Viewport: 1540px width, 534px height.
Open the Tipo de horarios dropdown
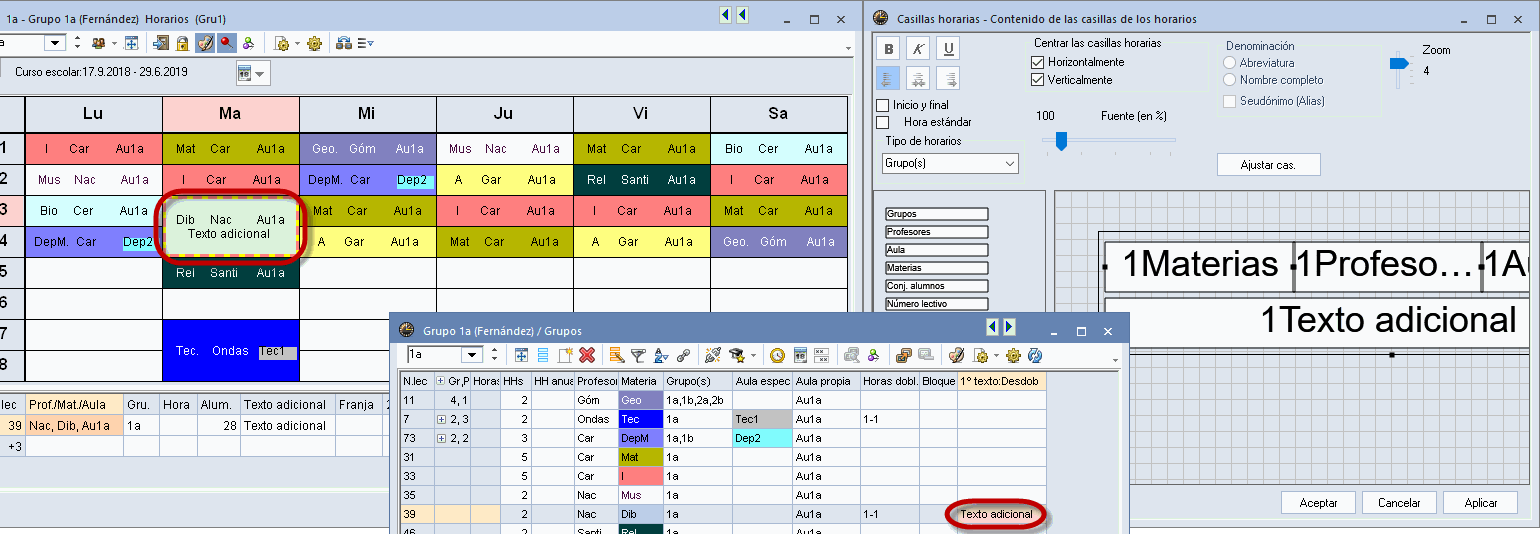pos(950,163)
